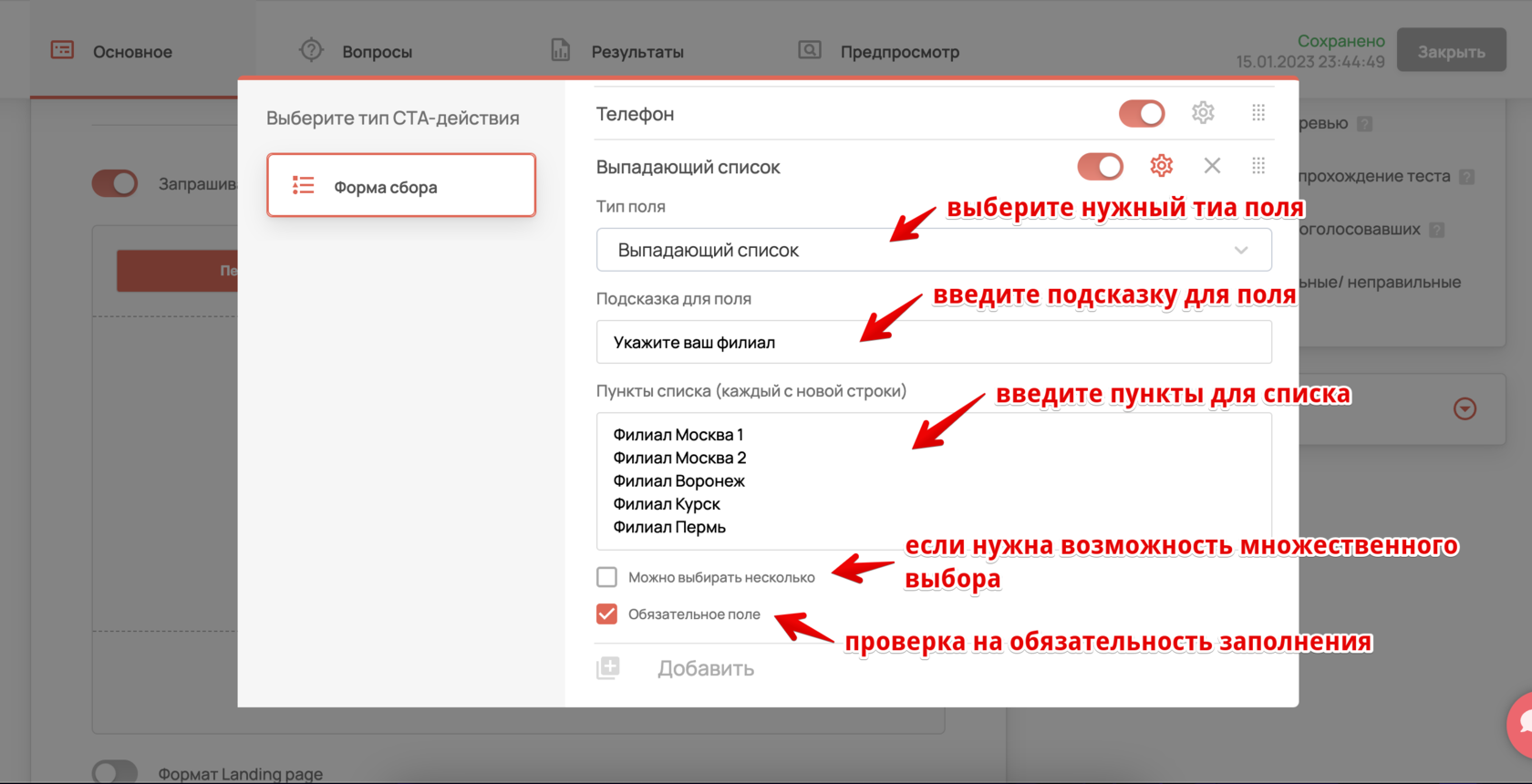This screenshot has height=784, width=1532.
Task: Click the Пункты списка text area
Action: tap(934, 481)
